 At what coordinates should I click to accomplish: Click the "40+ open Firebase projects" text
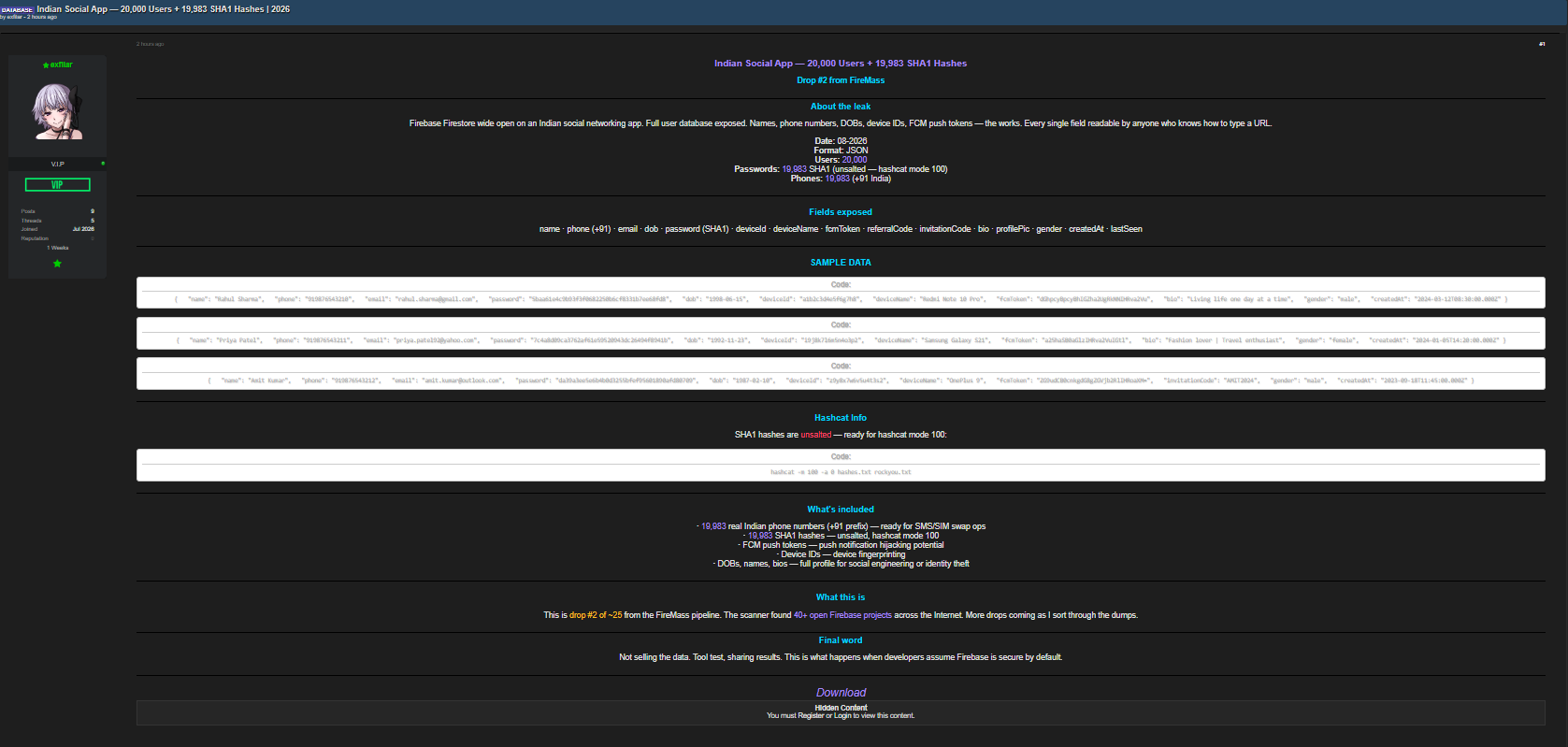pyautogui.click(x=842, y=615)
